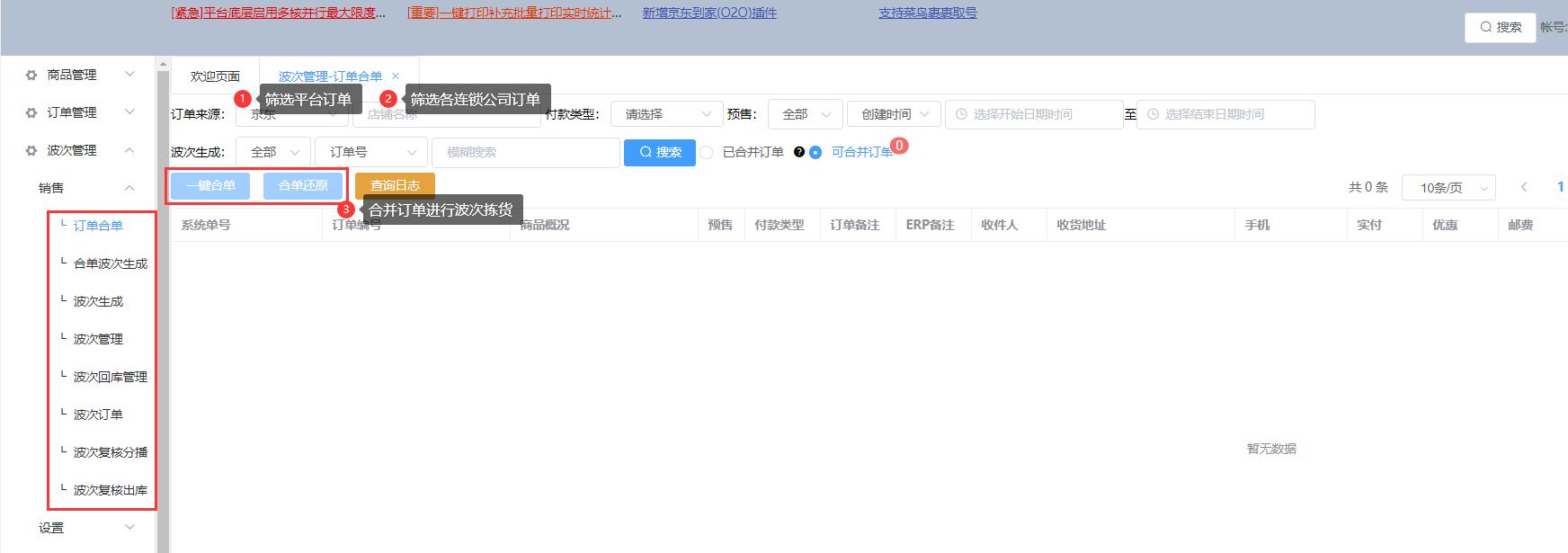
Task: Click the previous page arrow in pagination
Action: pyautogui.click(x=1524, y=187)
